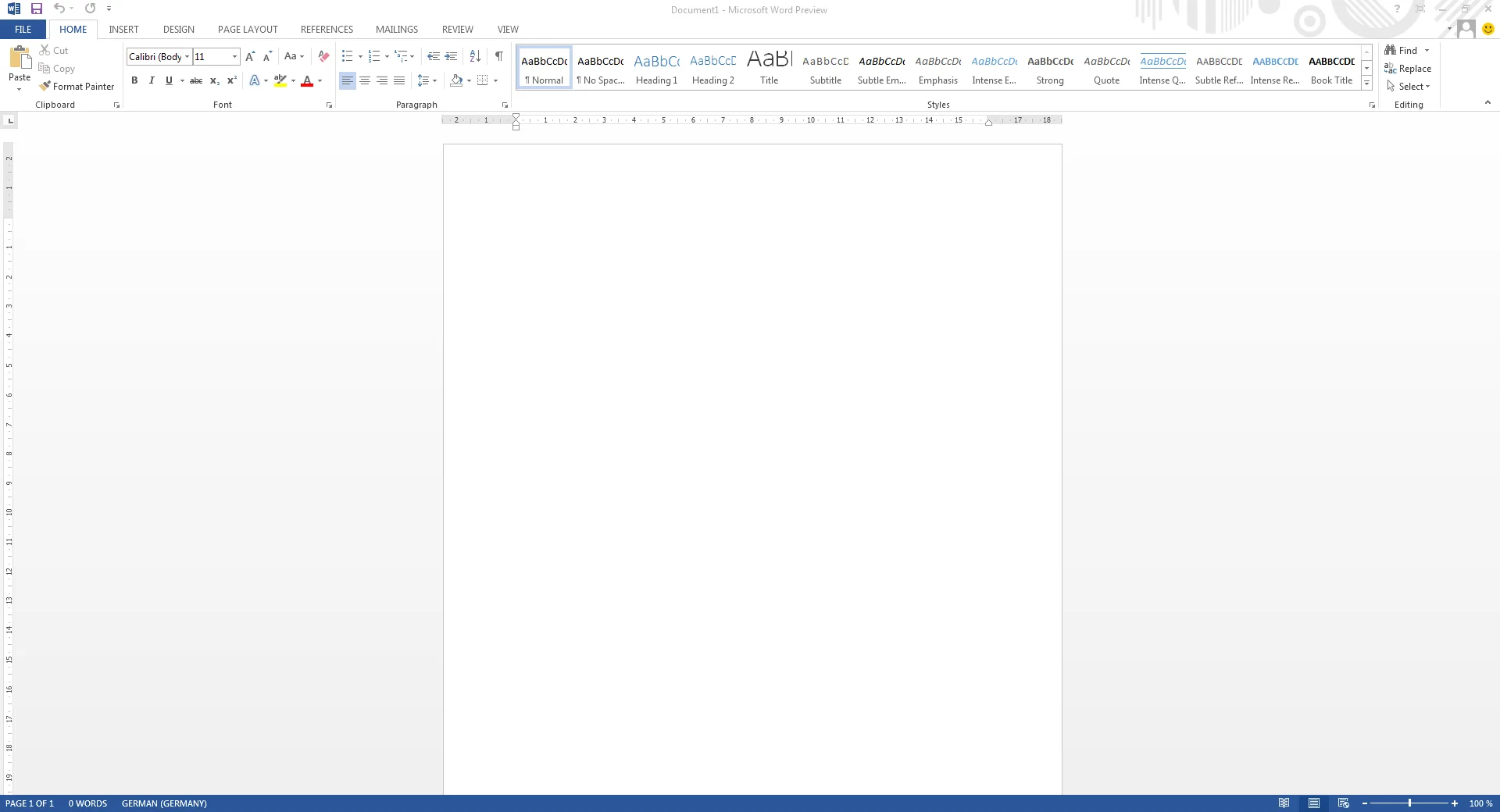Viewport: 1500px width, 812px height.
Task: Apply subscript formatting
Action: 213,81
